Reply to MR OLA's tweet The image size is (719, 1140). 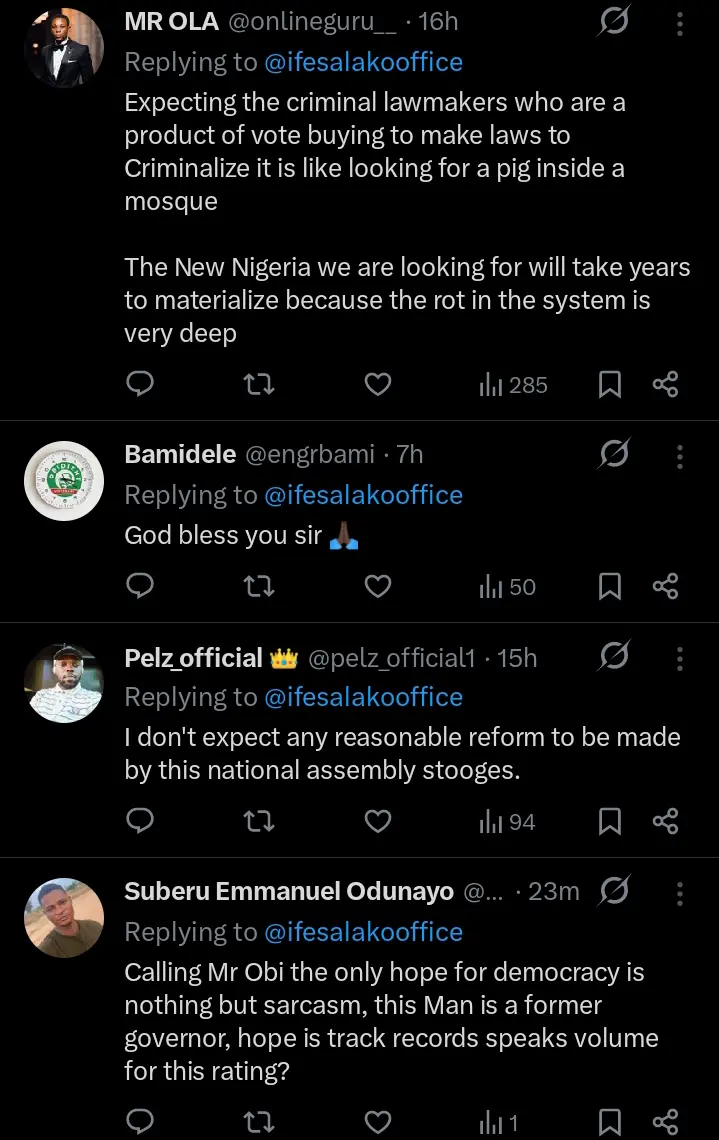pyautogui.click(x=141, y=384)
